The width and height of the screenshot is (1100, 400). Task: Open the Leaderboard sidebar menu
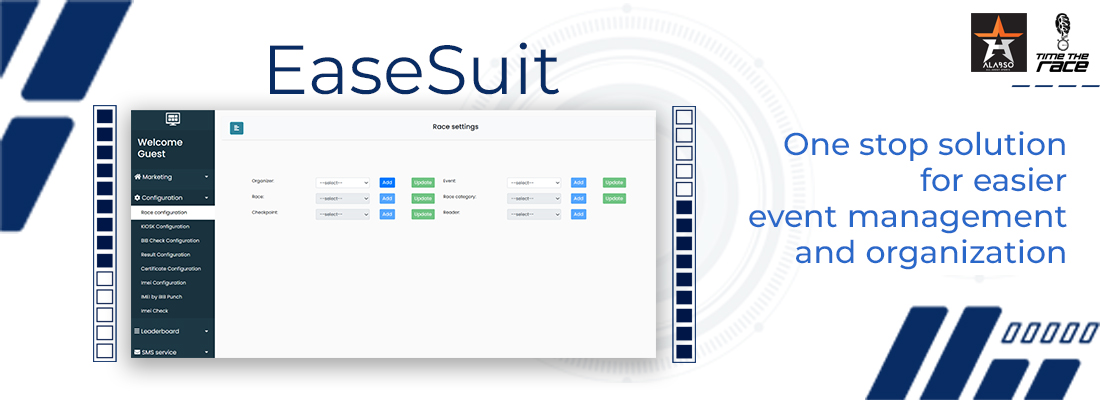click(x=173, y=331)
